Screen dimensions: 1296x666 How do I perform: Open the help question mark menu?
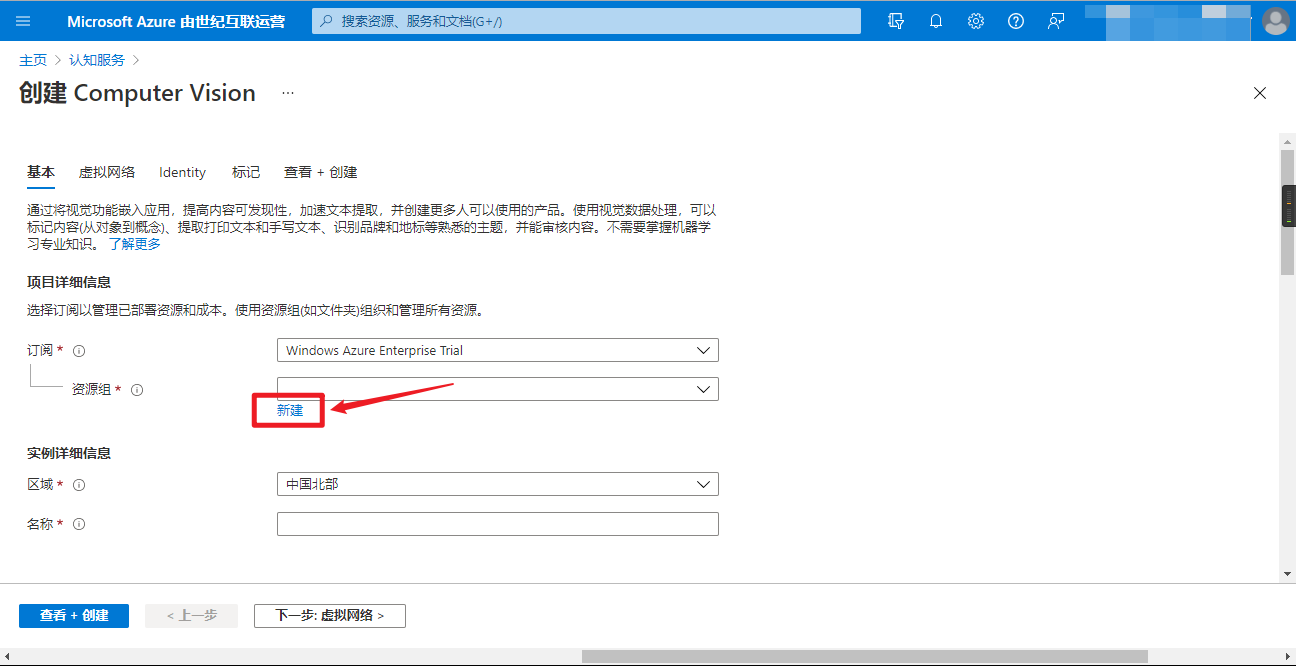point(1016,21)
